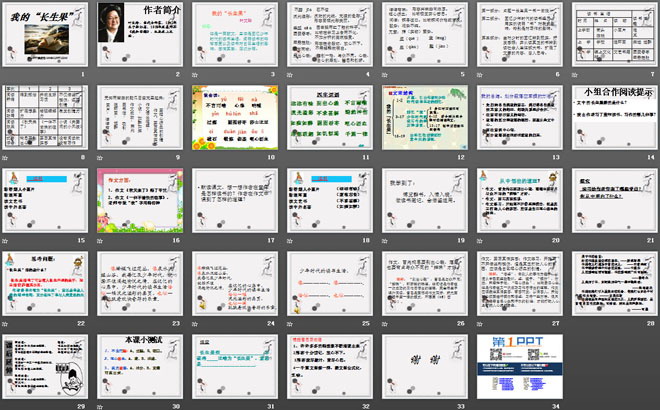Click the animation star under slide 16
660x410 pixels.
pyautogui.click(x=99, y=239)
